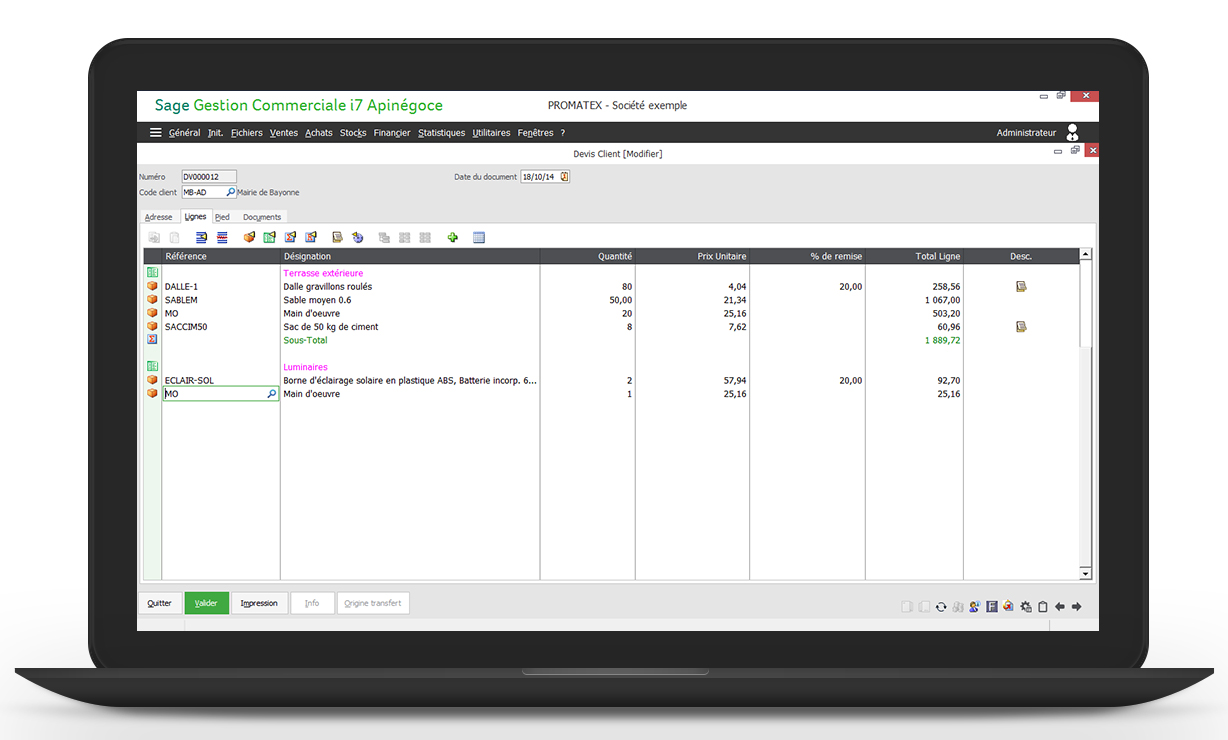Image resolution: width=1228 pixels, height=740 pixels.
Task: Click the Référence column header
Action: [x=221, y=256]
